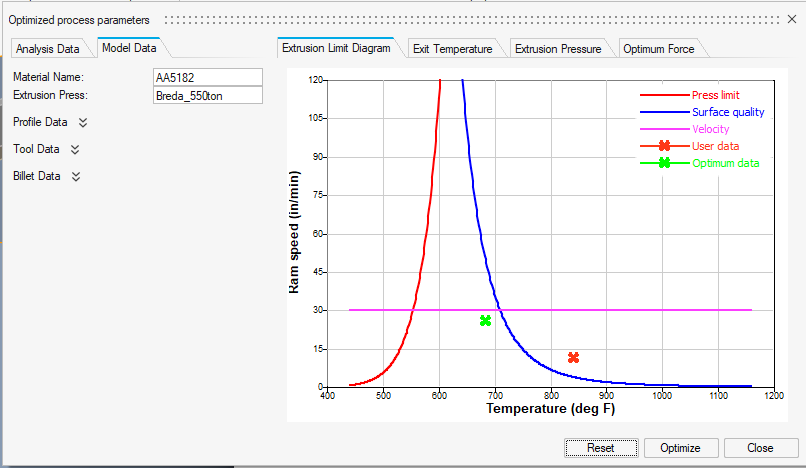This screenshot has width=806, height=468.
Task: Open the Extrusion Limit Diagram tab
Action: 336,48
